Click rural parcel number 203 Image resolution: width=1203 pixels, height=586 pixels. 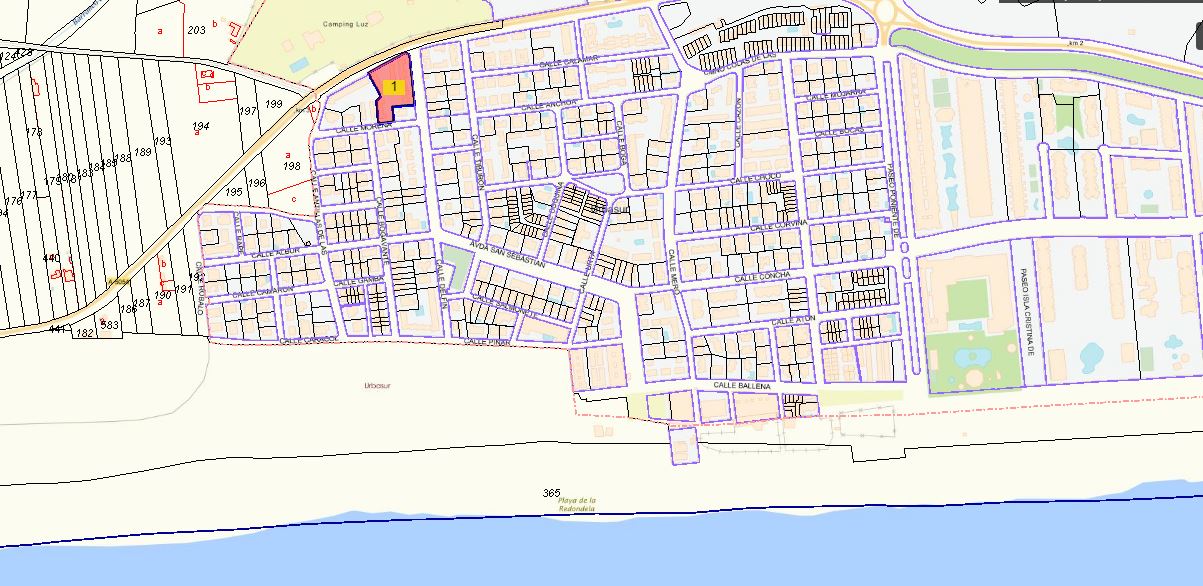click(x=196, y=30)
